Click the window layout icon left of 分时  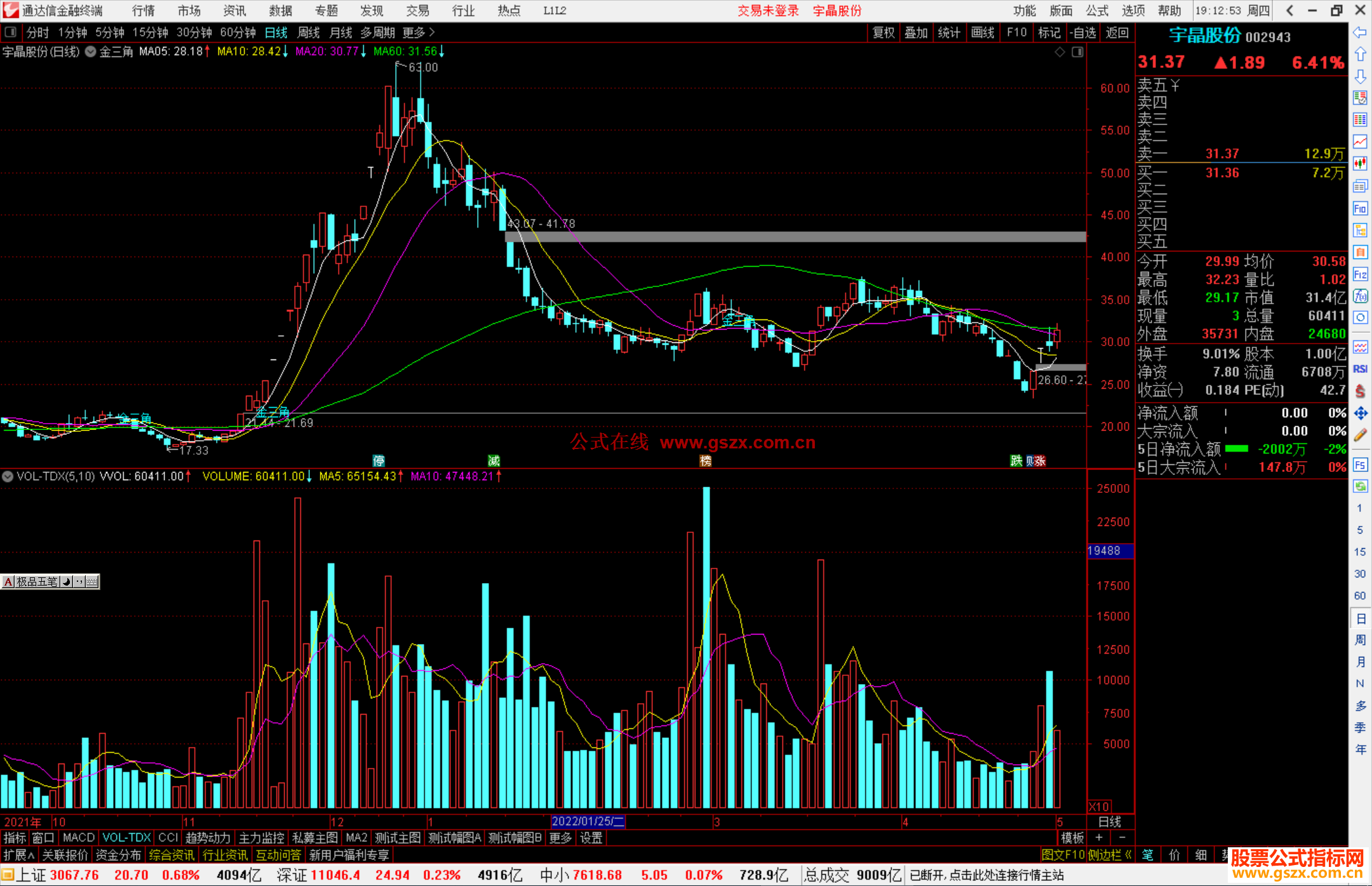point(11,32)
